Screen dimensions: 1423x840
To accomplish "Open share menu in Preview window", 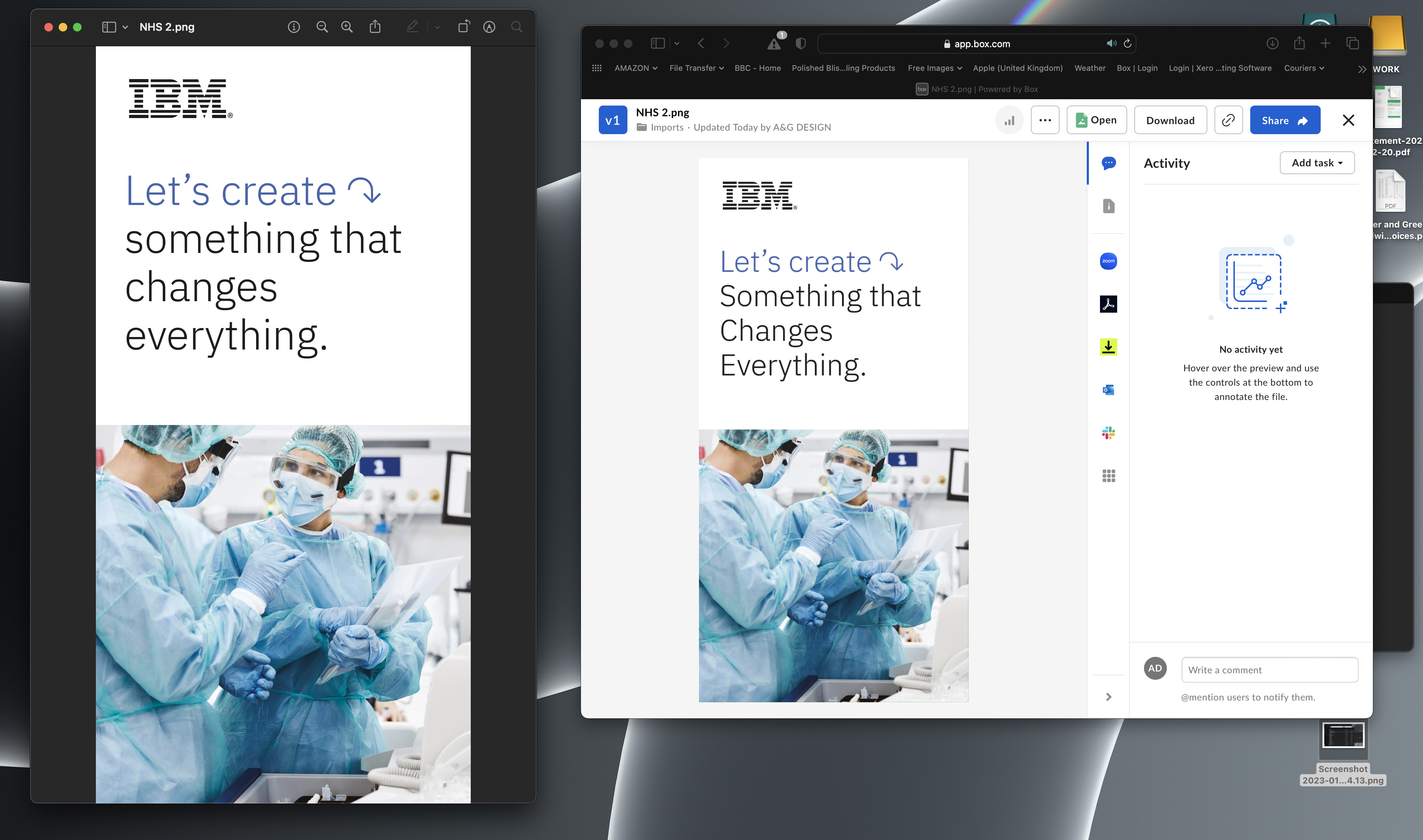I will (375, 26).
